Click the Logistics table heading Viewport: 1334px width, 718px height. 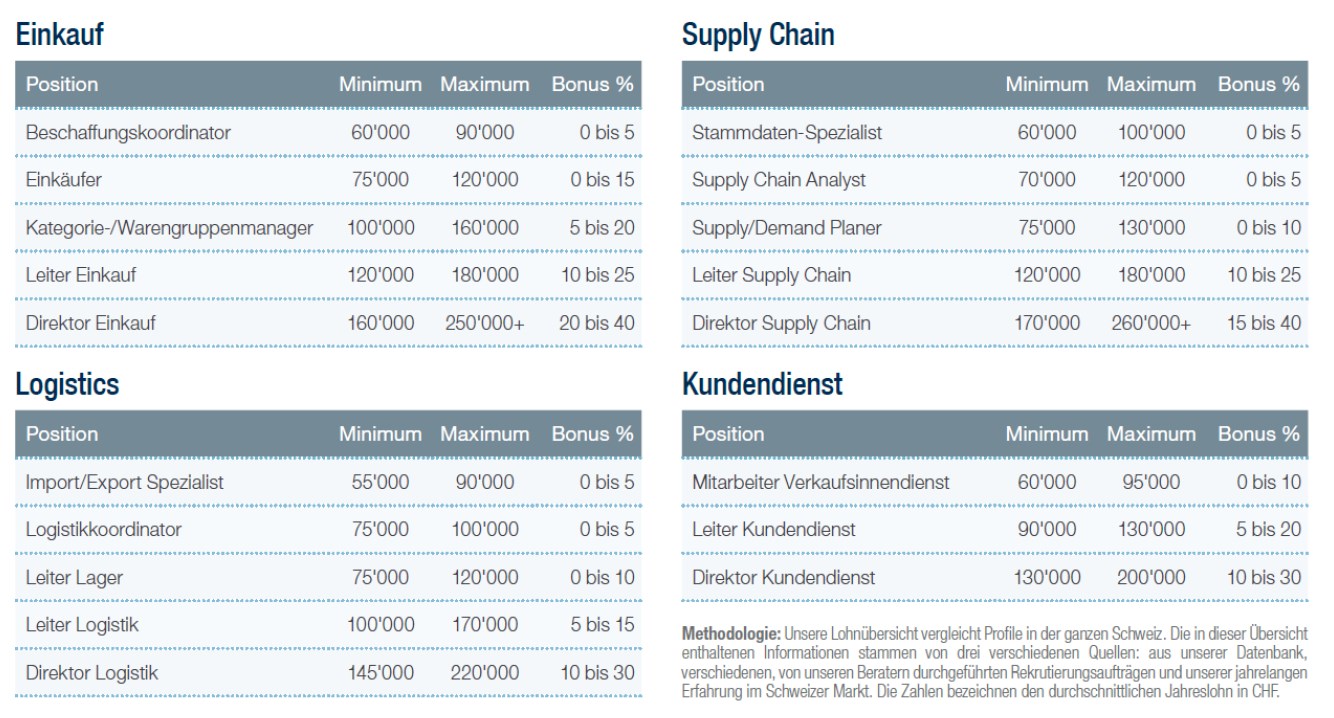pos(67,384)
